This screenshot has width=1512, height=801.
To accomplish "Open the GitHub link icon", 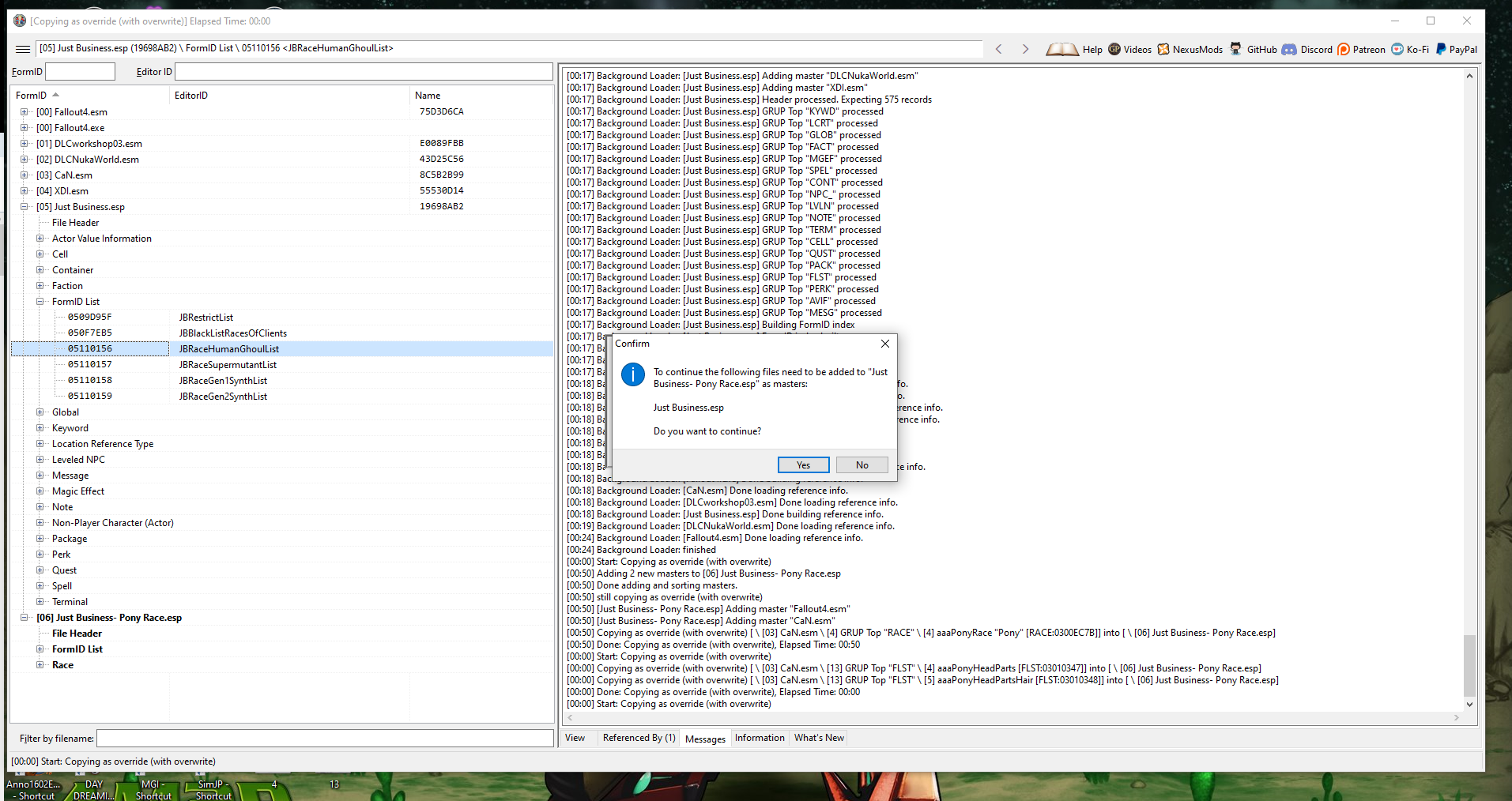I will point(1236,49).
